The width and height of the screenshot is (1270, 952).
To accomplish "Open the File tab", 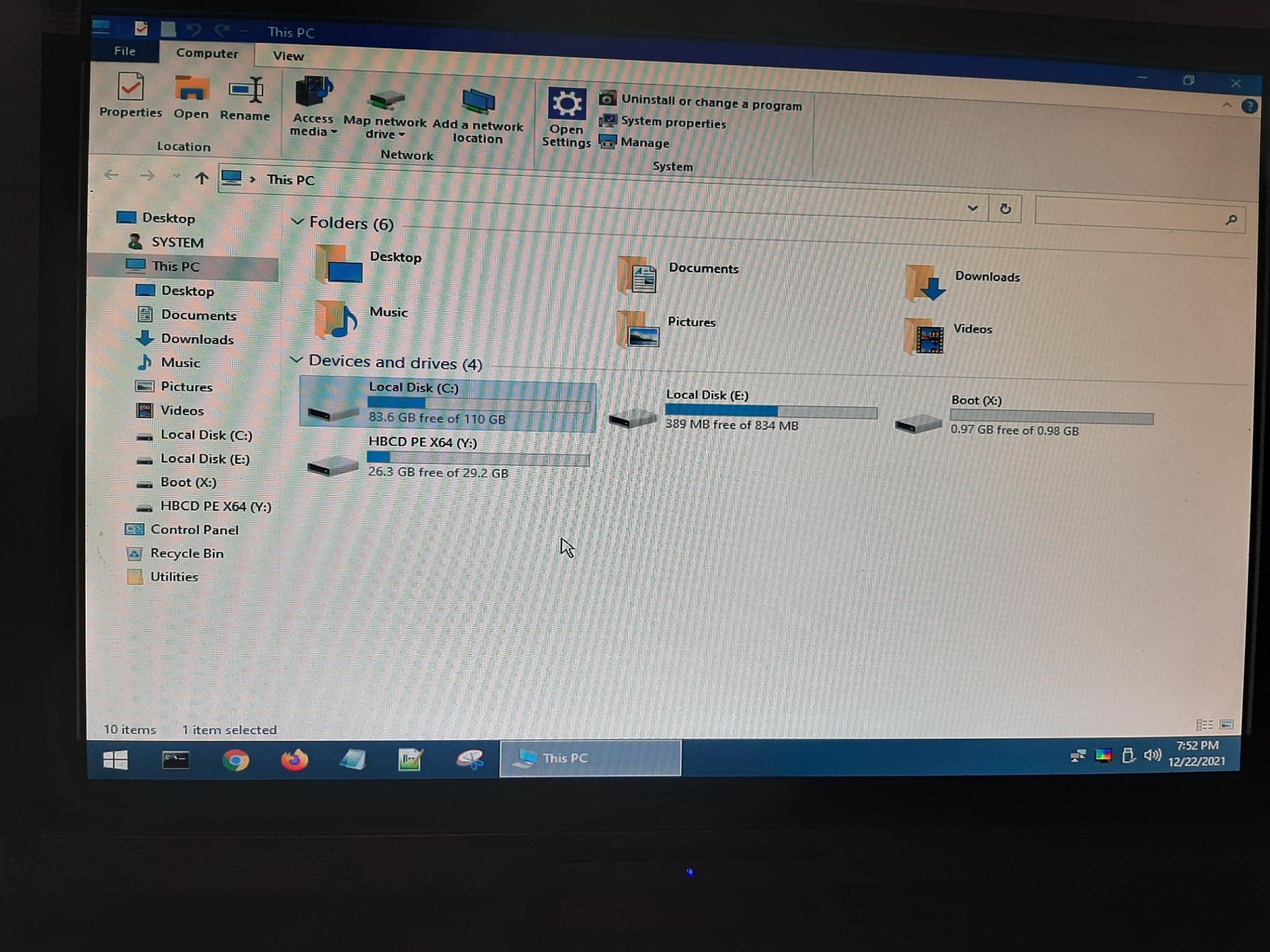I will coord(125,51).
